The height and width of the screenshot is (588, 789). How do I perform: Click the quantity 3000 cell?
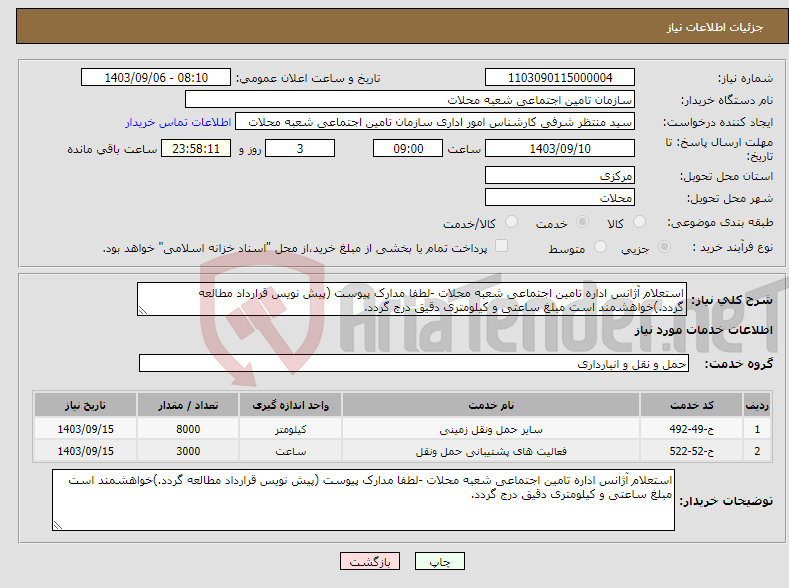(188, 451)
